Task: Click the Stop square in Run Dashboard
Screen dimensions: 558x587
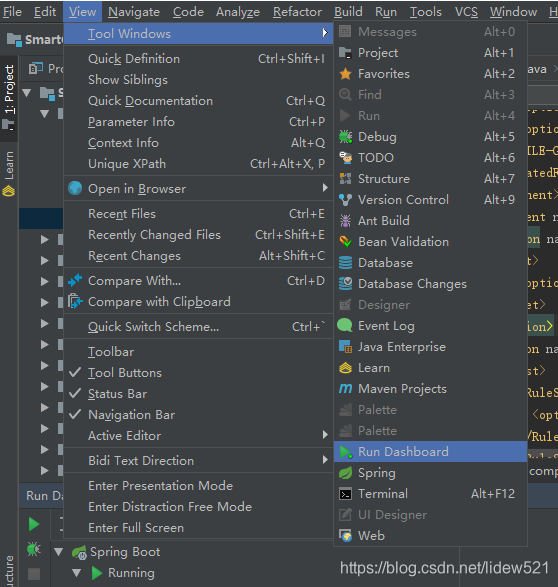Action: pyautogui.click(x=34, y=574)
